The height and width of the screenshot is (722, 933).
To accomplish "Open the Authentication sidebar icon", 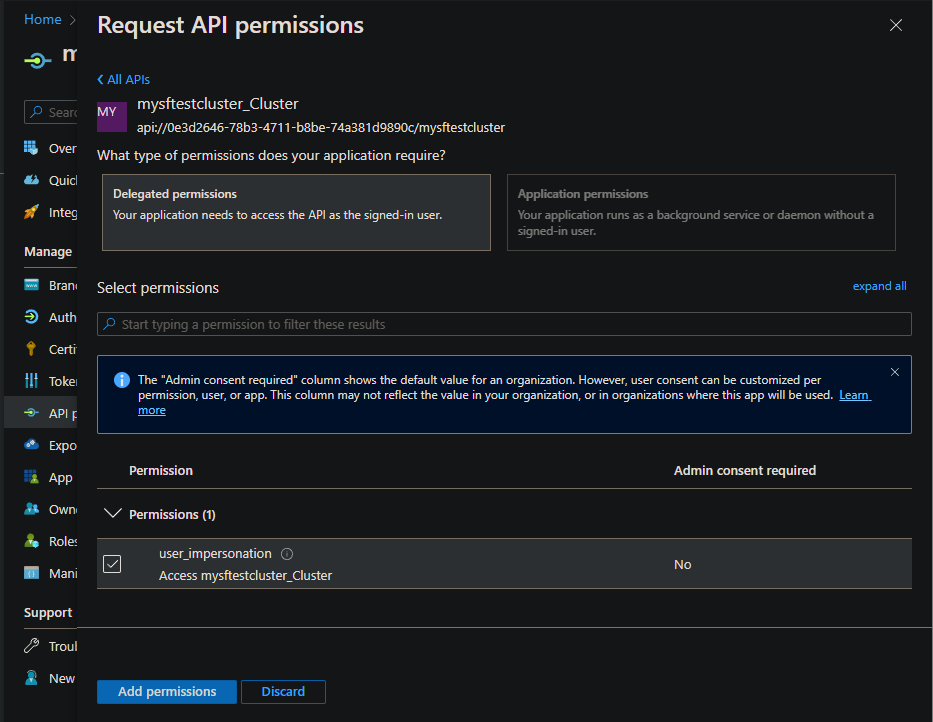I will click(31, 317).
